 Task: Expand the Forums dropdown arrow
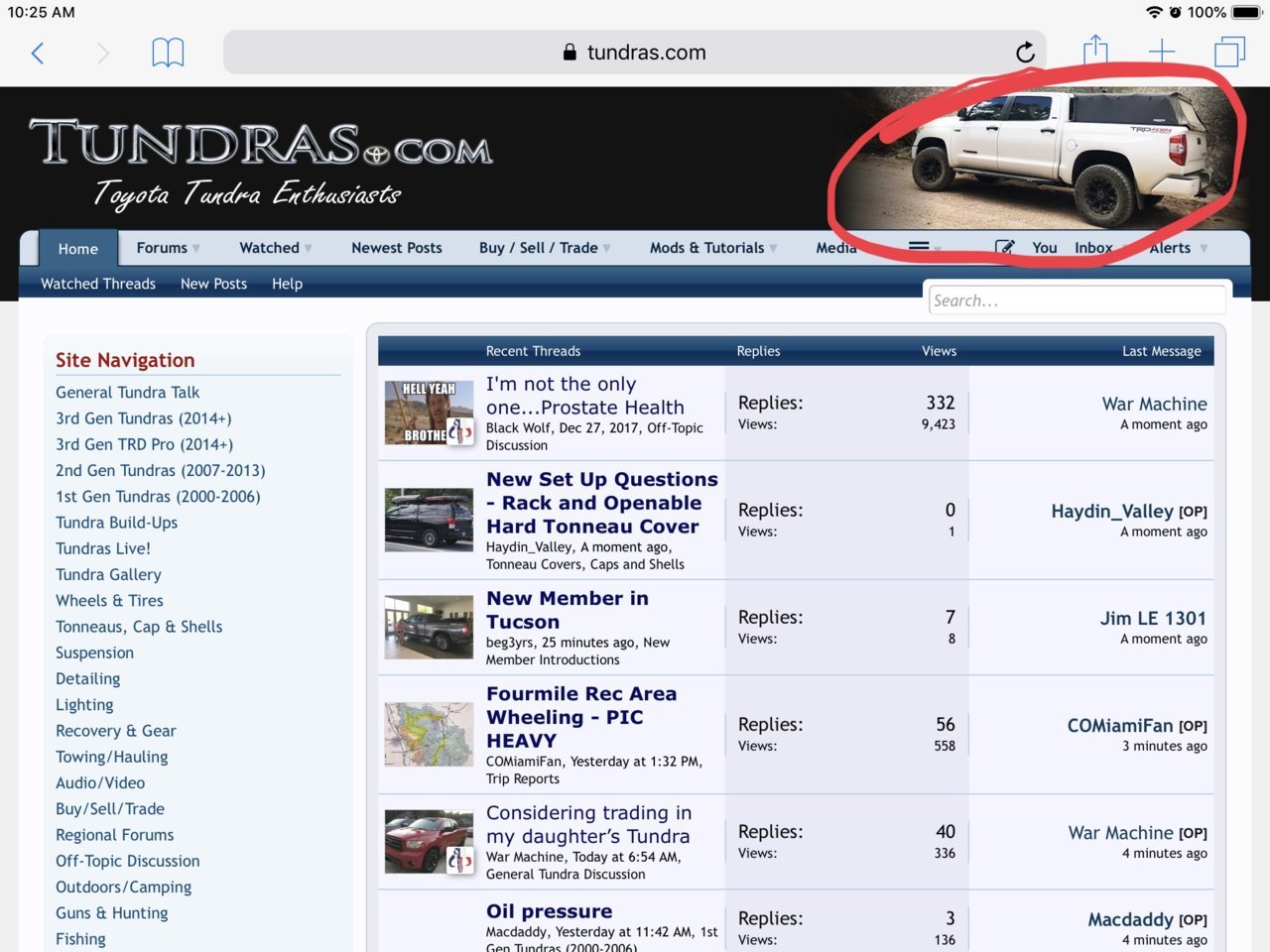(x=196, y=249)
